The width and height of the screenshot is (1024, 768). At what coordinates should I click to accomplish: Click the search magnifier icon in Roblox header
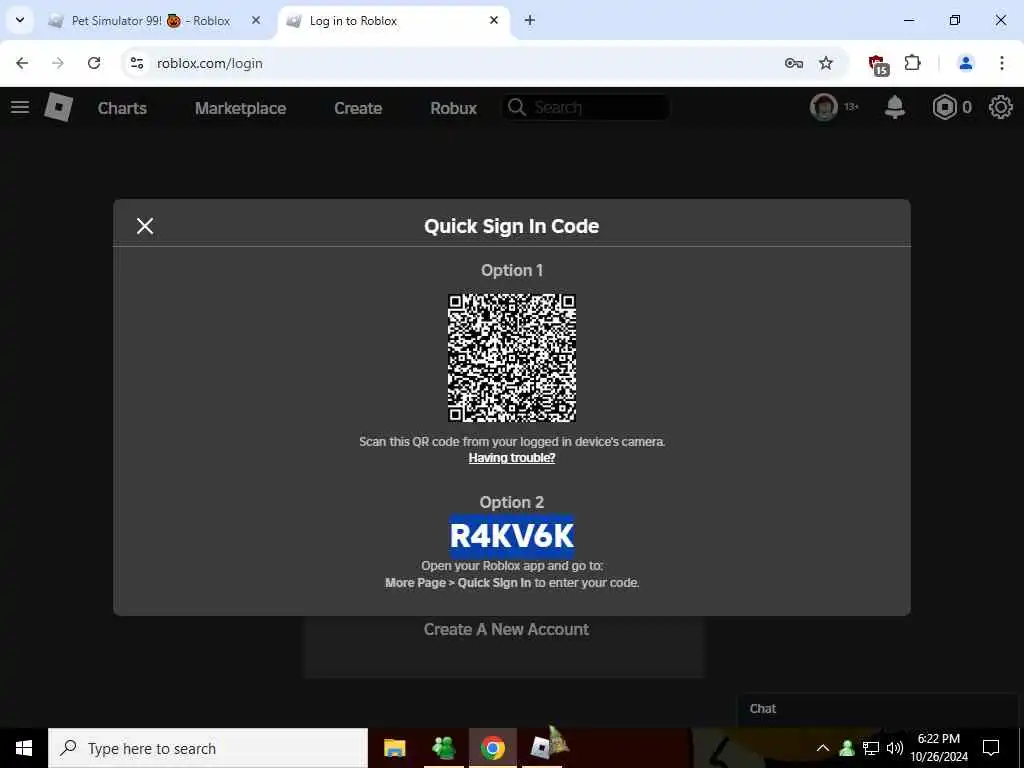[517, 107]
